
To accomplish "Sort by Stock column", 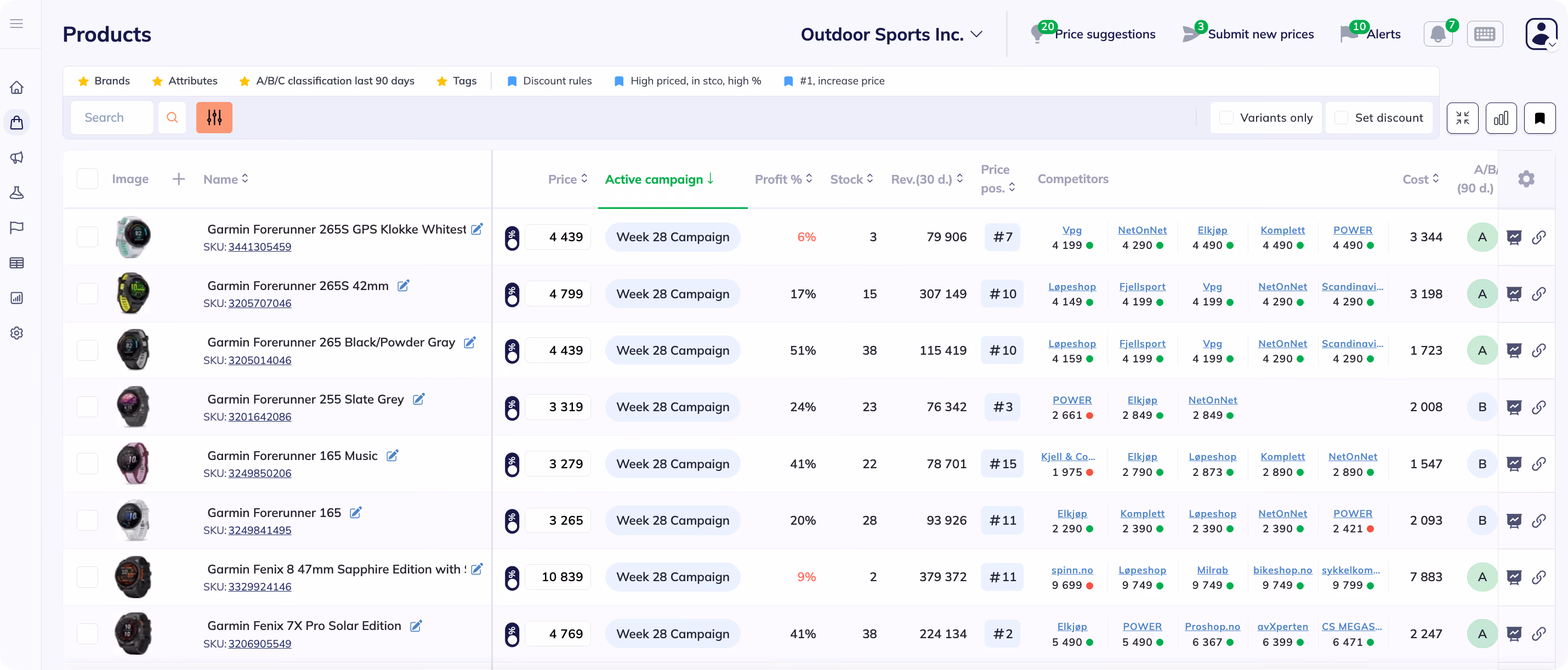I will pos(851,179).
